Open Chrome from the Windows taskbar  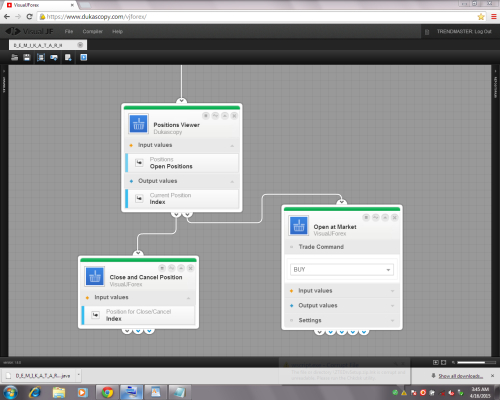[107, 392]
